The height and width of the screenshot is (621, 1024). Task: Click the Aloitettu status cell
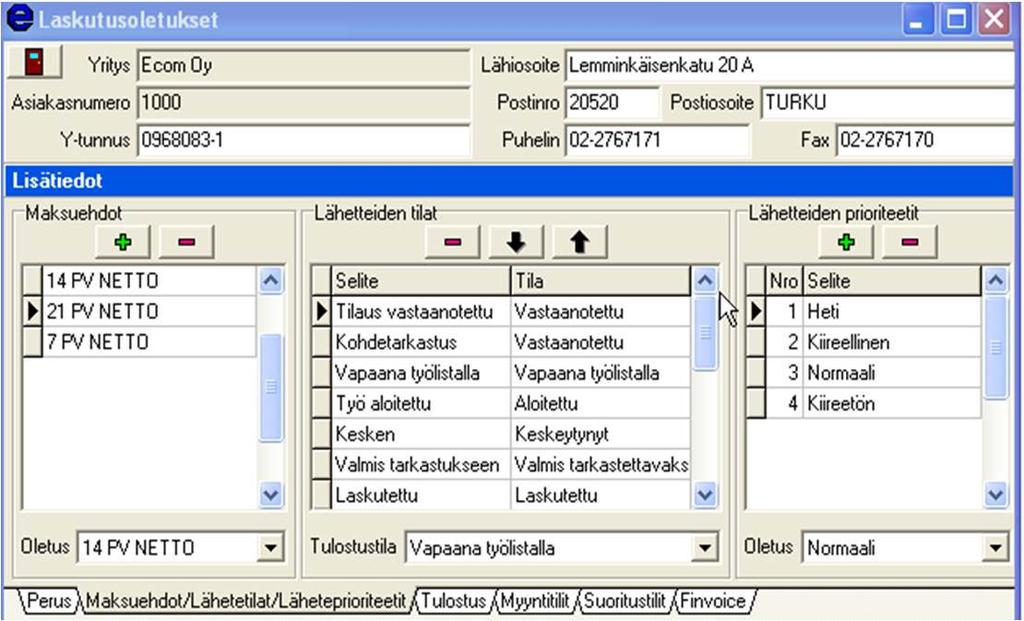coord(600,404)
